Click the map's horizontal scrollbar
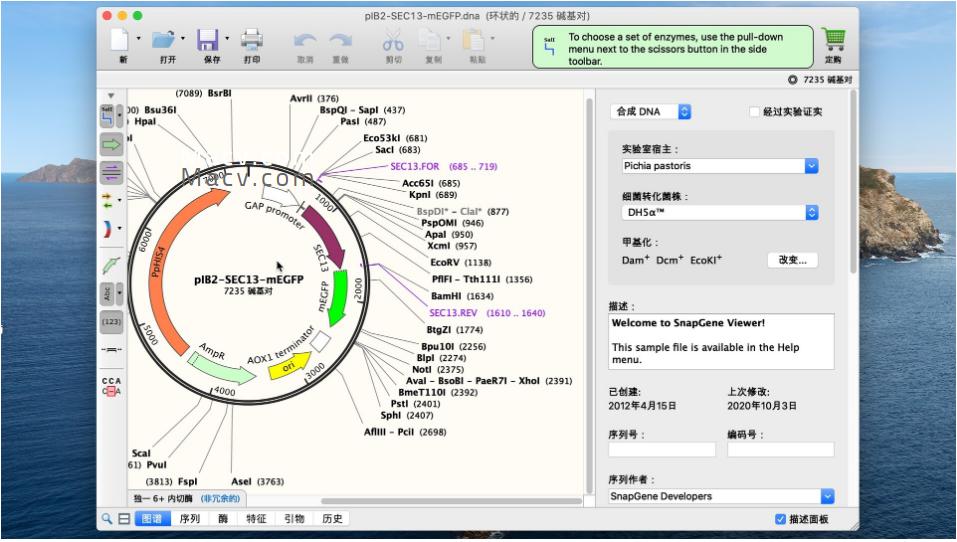 pyautogui.click(x=450, y=502)
